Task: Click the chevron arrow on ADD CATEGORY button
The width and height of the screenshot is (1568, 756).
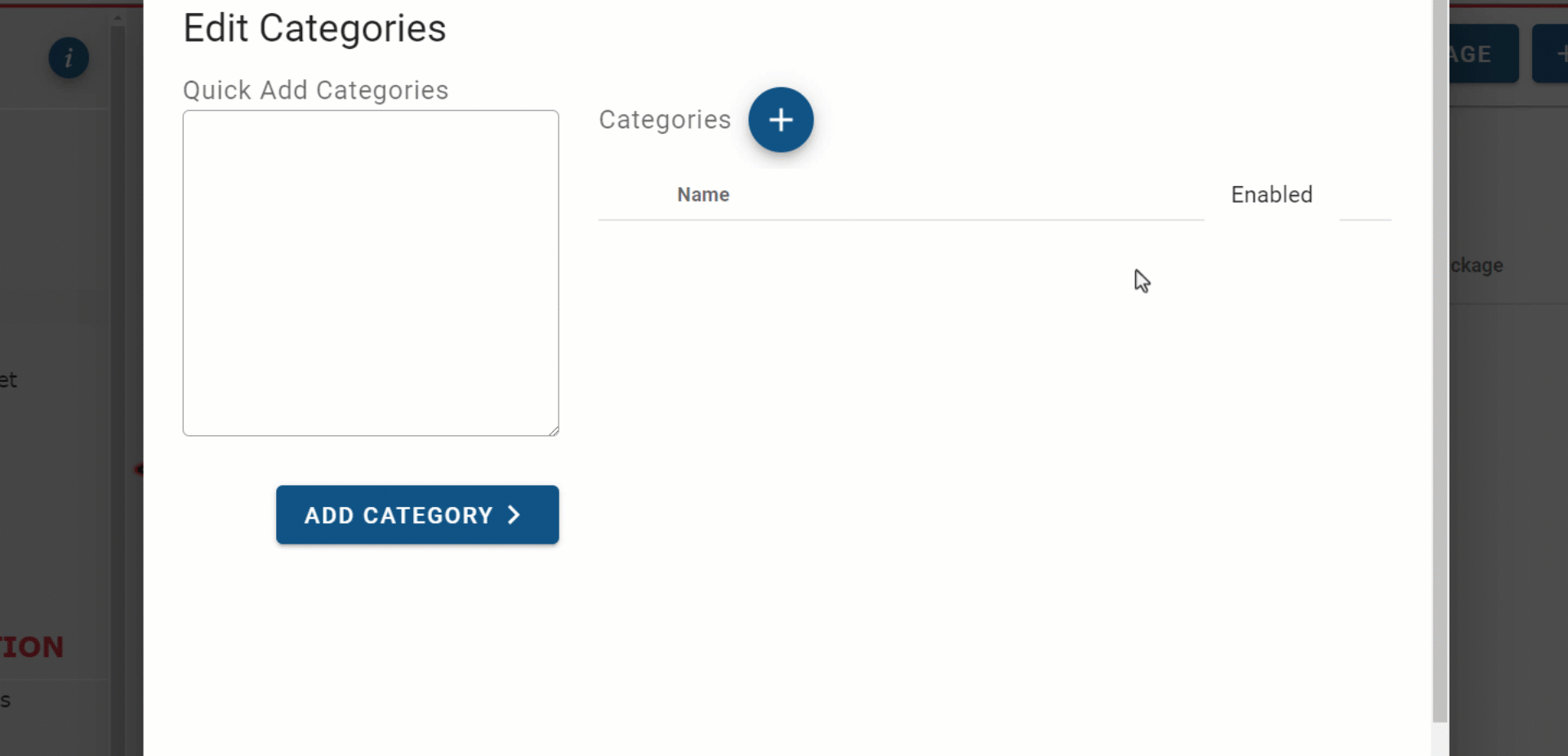Action: pyautogui.click(x=514, y=514)
